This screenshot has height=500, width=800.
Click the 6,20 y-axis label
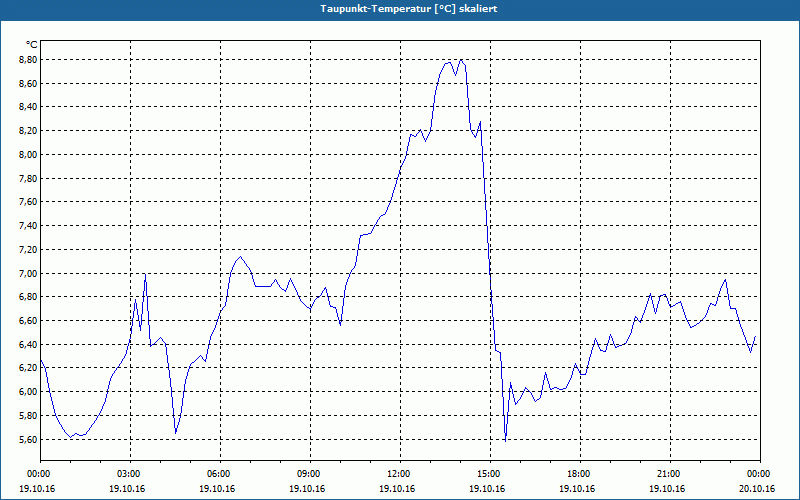(x=29, y=368)
